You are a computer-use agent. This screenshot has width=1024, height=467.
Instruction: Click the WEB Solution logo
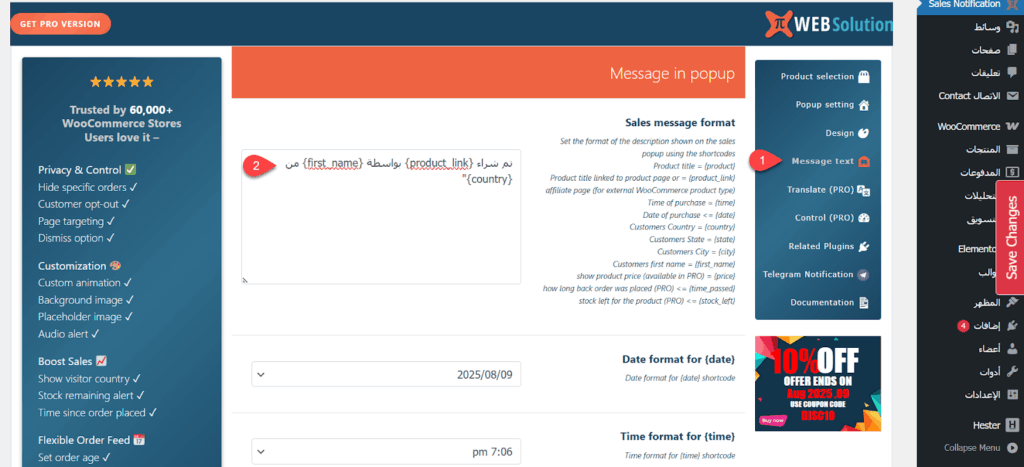click(x=828, y=25)
